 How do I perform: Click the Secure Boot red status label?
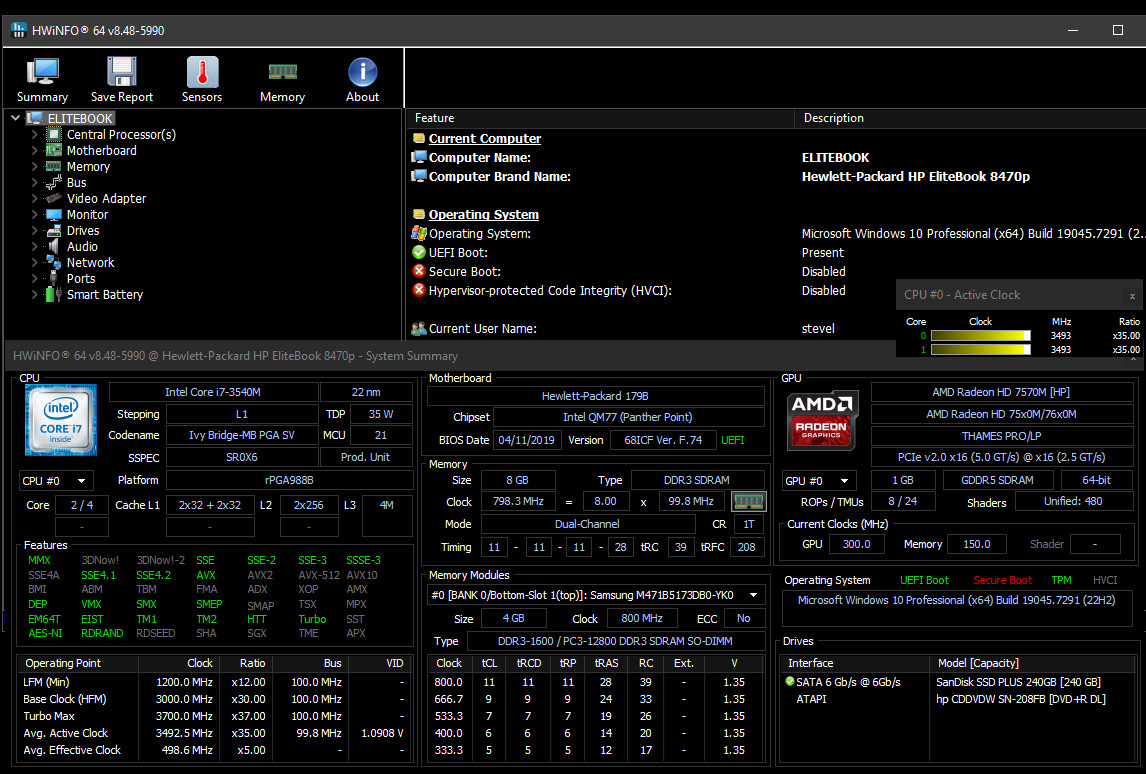coord(1002,580)
